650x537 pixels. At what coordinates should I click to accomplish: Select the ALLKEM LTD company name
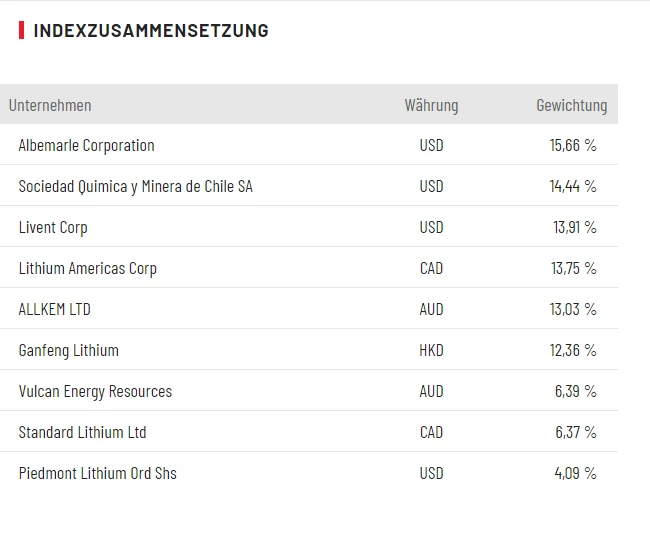pyautogui.click(x=54, y=309)
